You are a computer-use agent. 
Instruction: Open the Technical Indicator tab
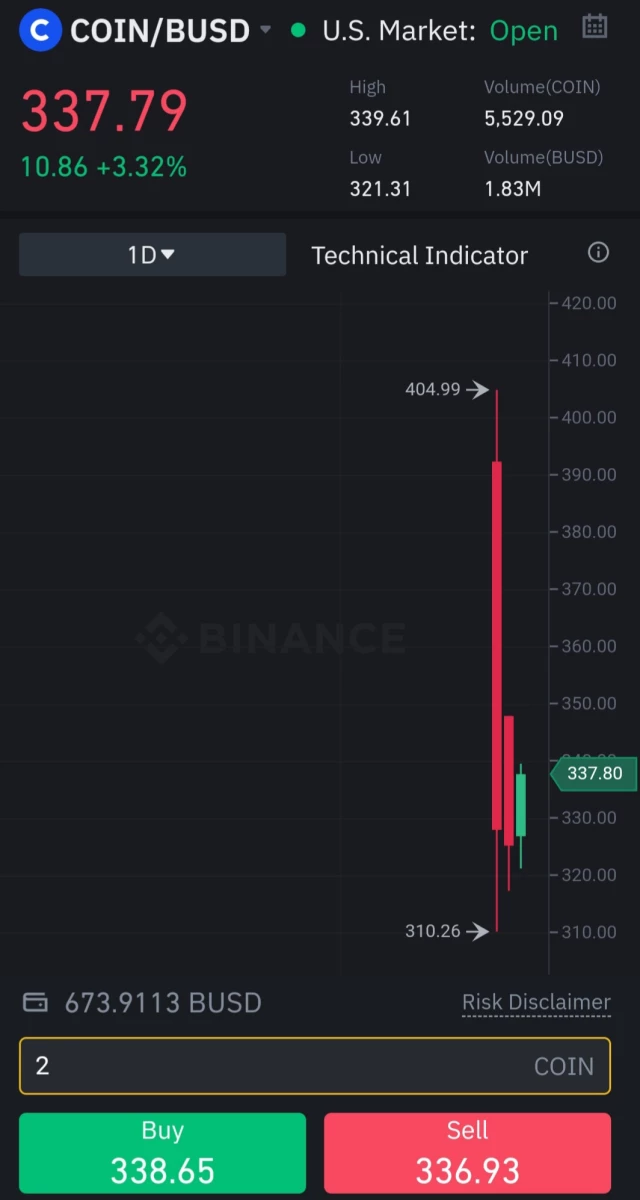[x=419, y=255]
